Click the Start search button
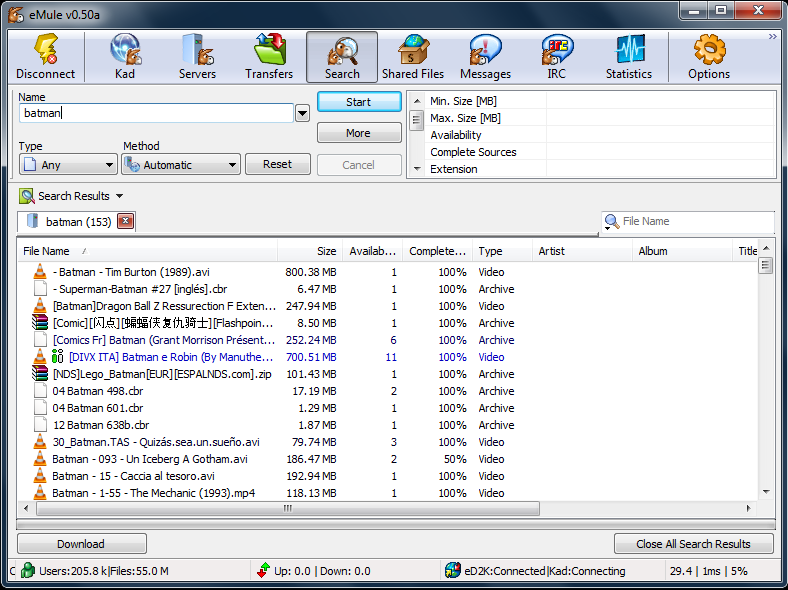Screen dimensions: 788x590 tap(359, 102)
